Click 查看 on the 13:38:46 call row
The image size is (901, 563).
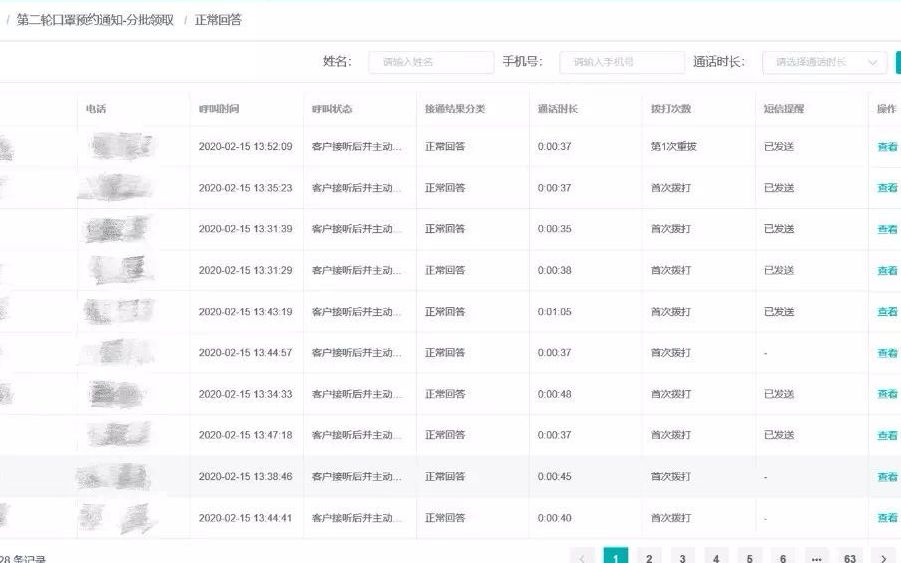point(887,477)
